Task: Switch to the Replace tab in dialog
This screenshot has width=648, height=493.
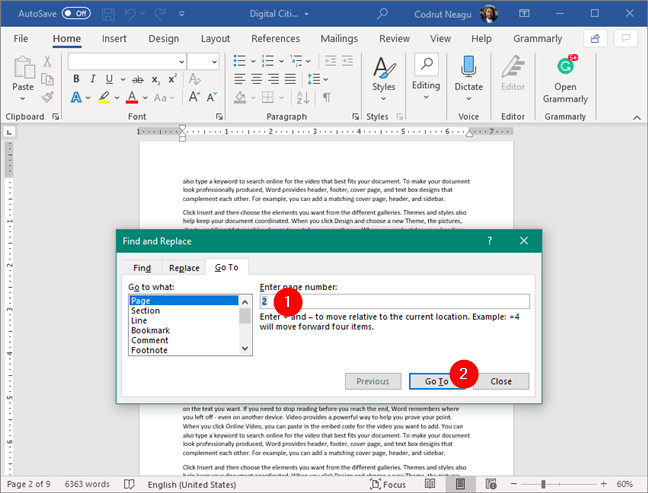Action: pyautogui.click(x=184, y=268)
